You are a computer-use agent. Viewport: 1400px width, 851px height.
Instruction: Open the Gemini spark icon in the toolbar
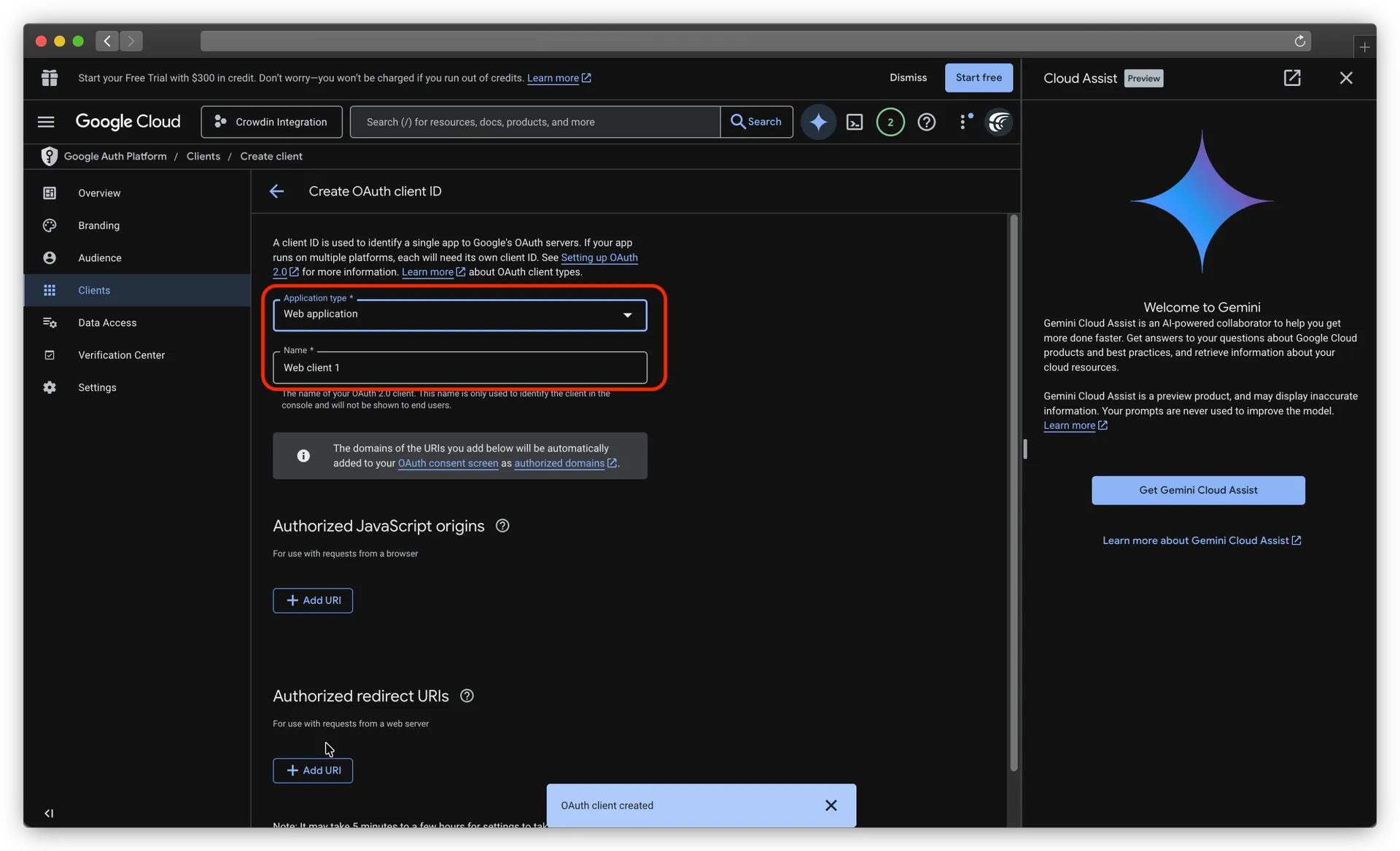click(818, 122)
